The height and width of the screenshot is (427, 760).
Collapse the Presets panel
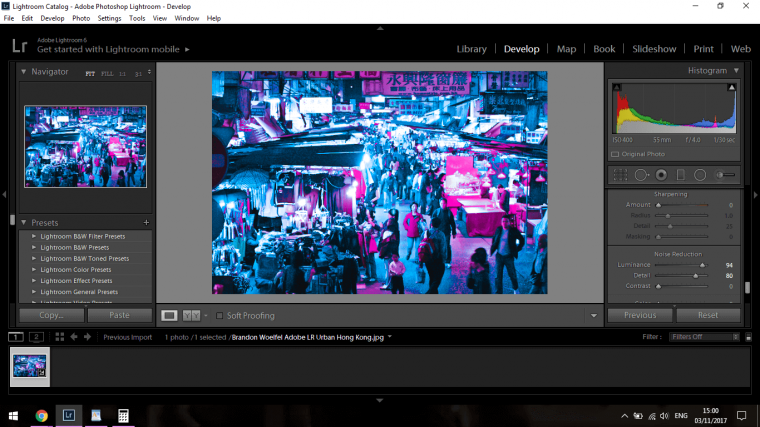coord(24,222)
